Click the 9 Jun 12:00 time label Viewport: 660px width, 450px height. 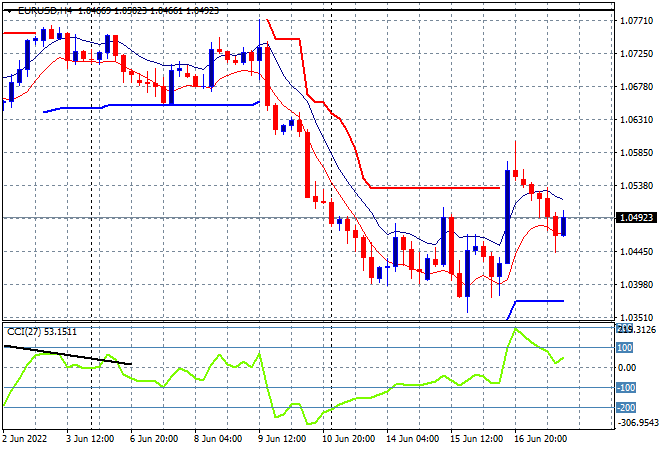click(282, 439)
